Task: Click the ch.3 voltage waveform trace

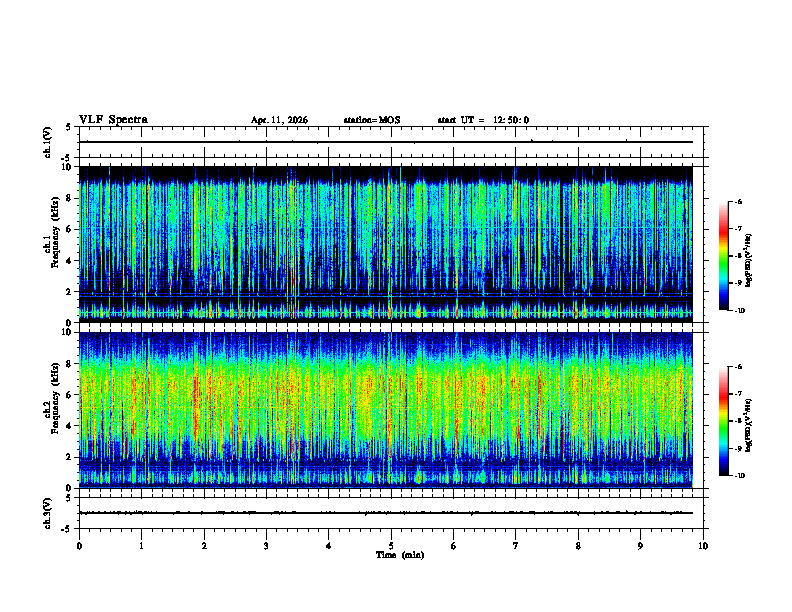Action: click(x=386, y=513)
